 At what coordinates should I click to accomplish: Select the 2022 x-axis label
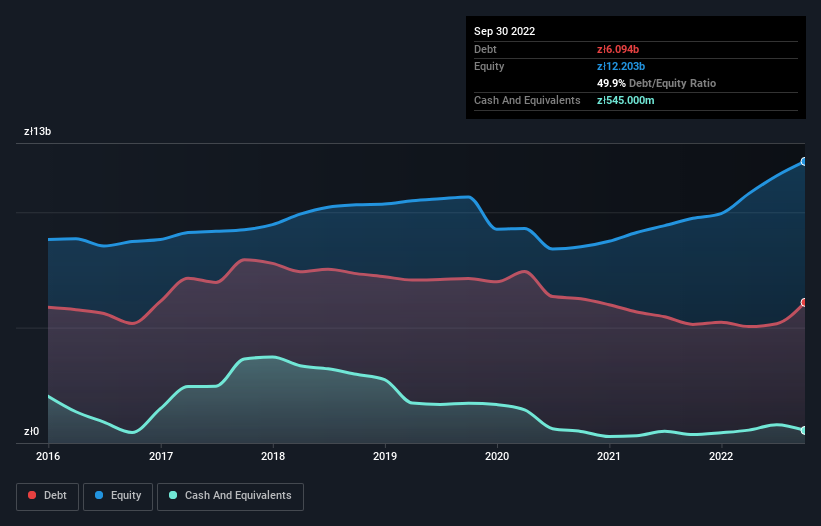[721, 456]
